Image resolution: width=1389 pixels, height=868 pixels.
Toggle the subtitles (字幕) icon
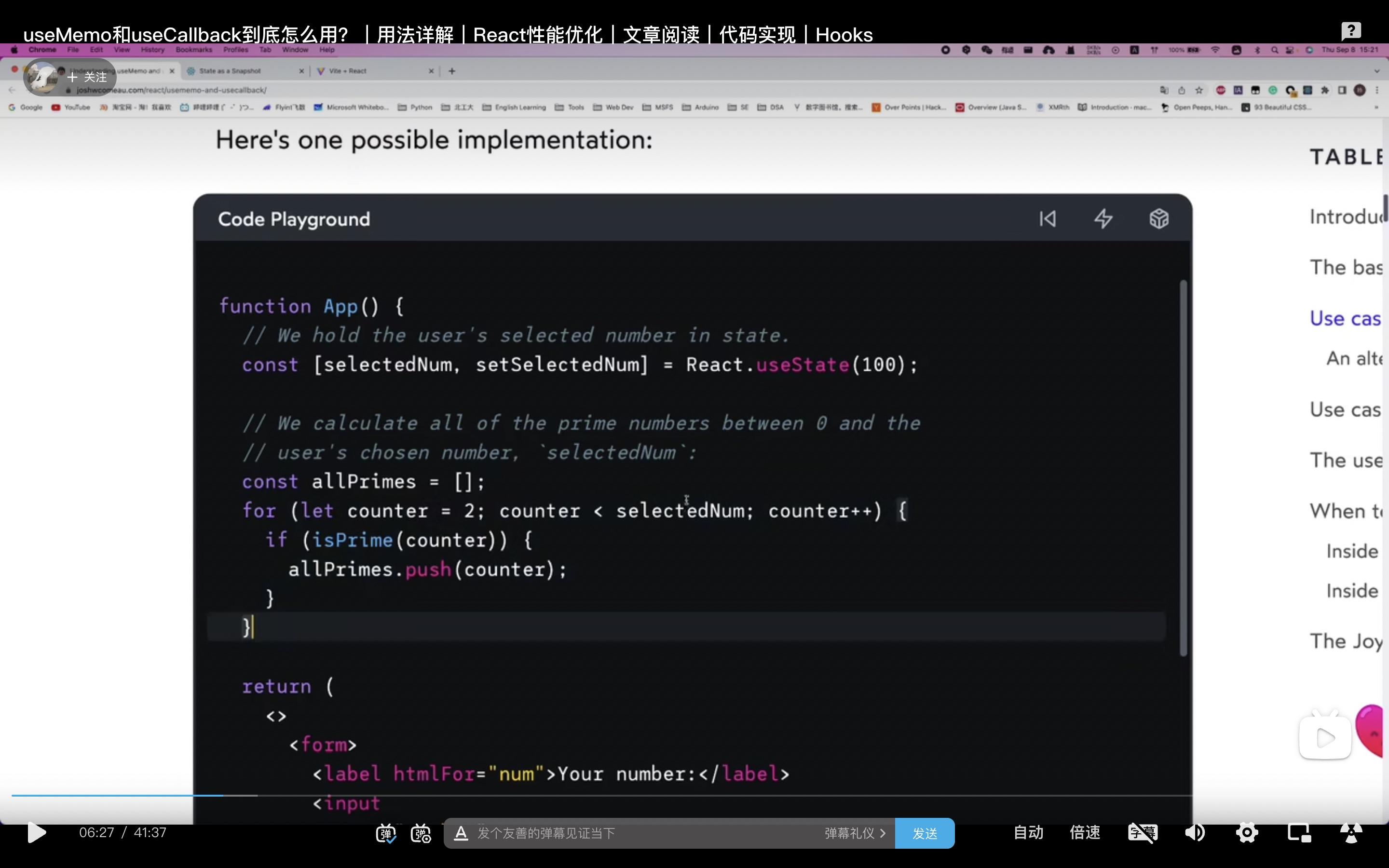pyautogui.click(x=1142, y=832)
